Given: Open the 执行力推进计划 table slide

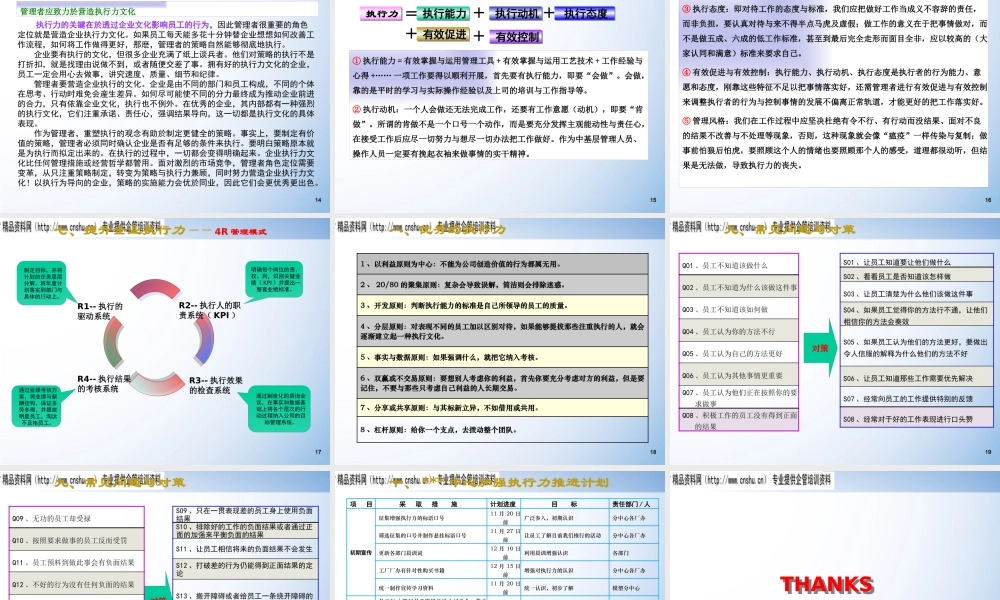Looking at the screenshot, I should tap(501, 536).
